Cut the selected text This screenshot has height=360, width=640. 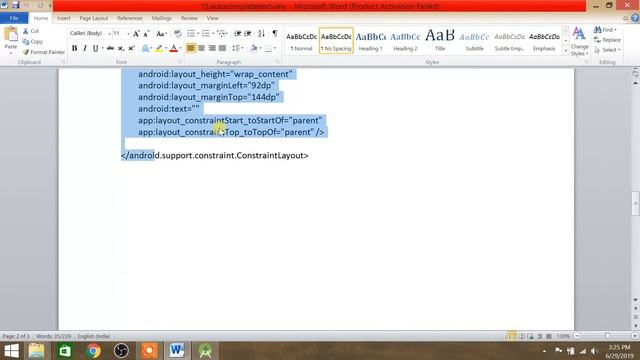coord(31,31)
